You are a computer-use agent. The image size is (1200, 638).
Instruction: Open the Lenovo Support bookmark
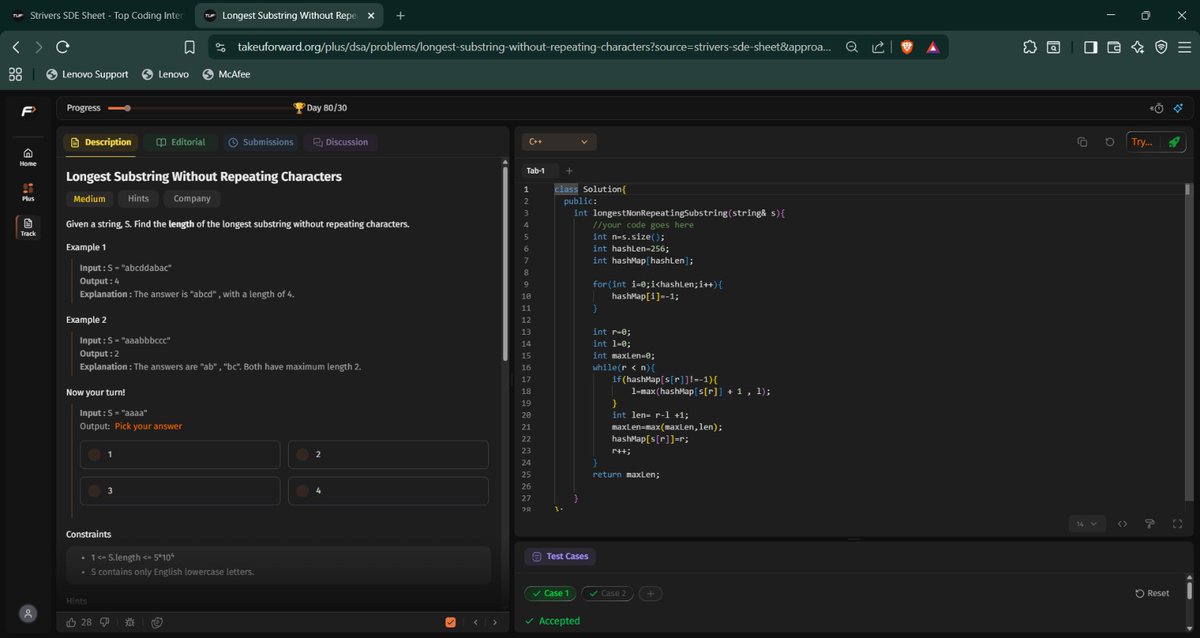(x=87, y=74)
